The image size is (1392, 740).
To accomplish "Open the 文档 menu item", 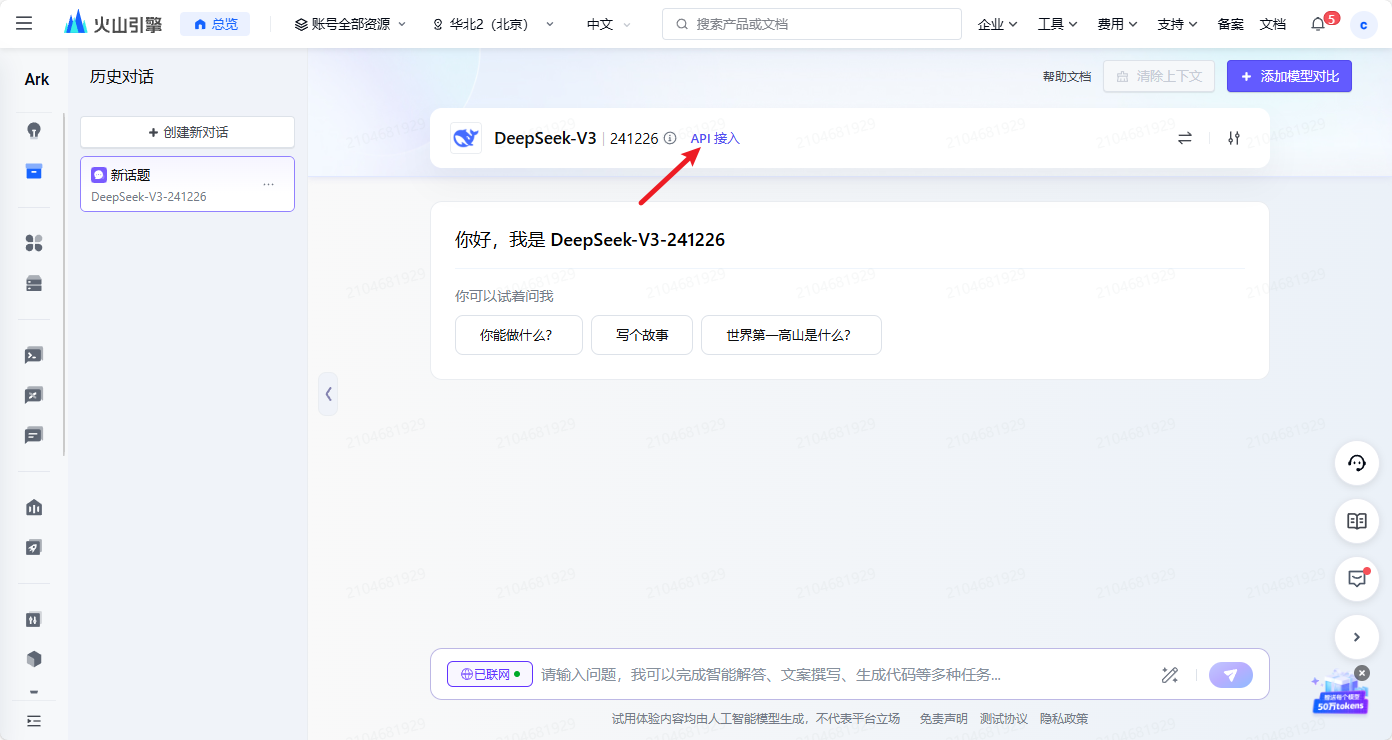I will pos(1273,24).
